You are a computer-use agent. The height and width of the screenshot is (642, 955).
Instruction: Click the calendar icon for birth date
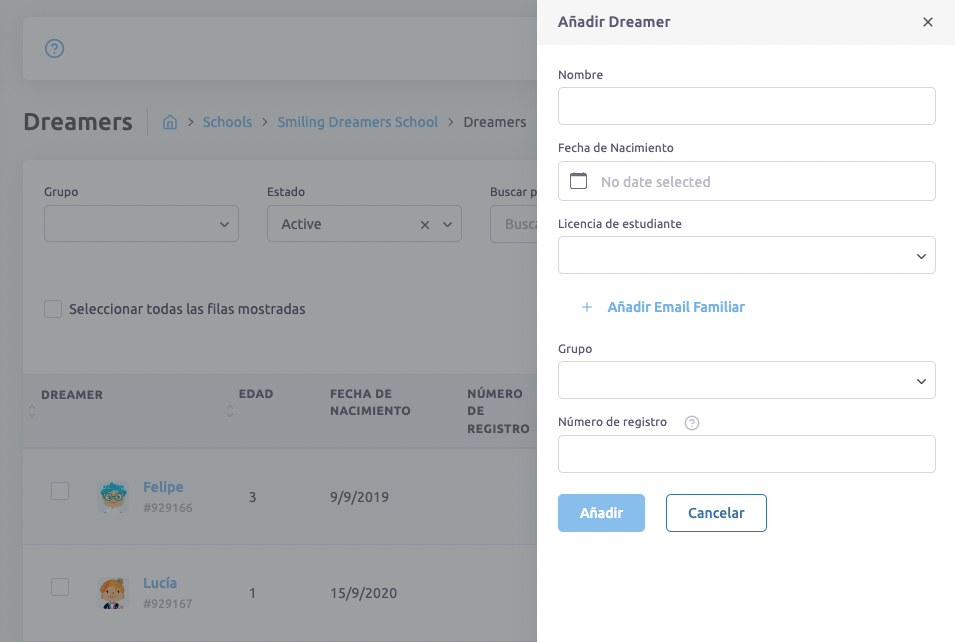(578, 181)
